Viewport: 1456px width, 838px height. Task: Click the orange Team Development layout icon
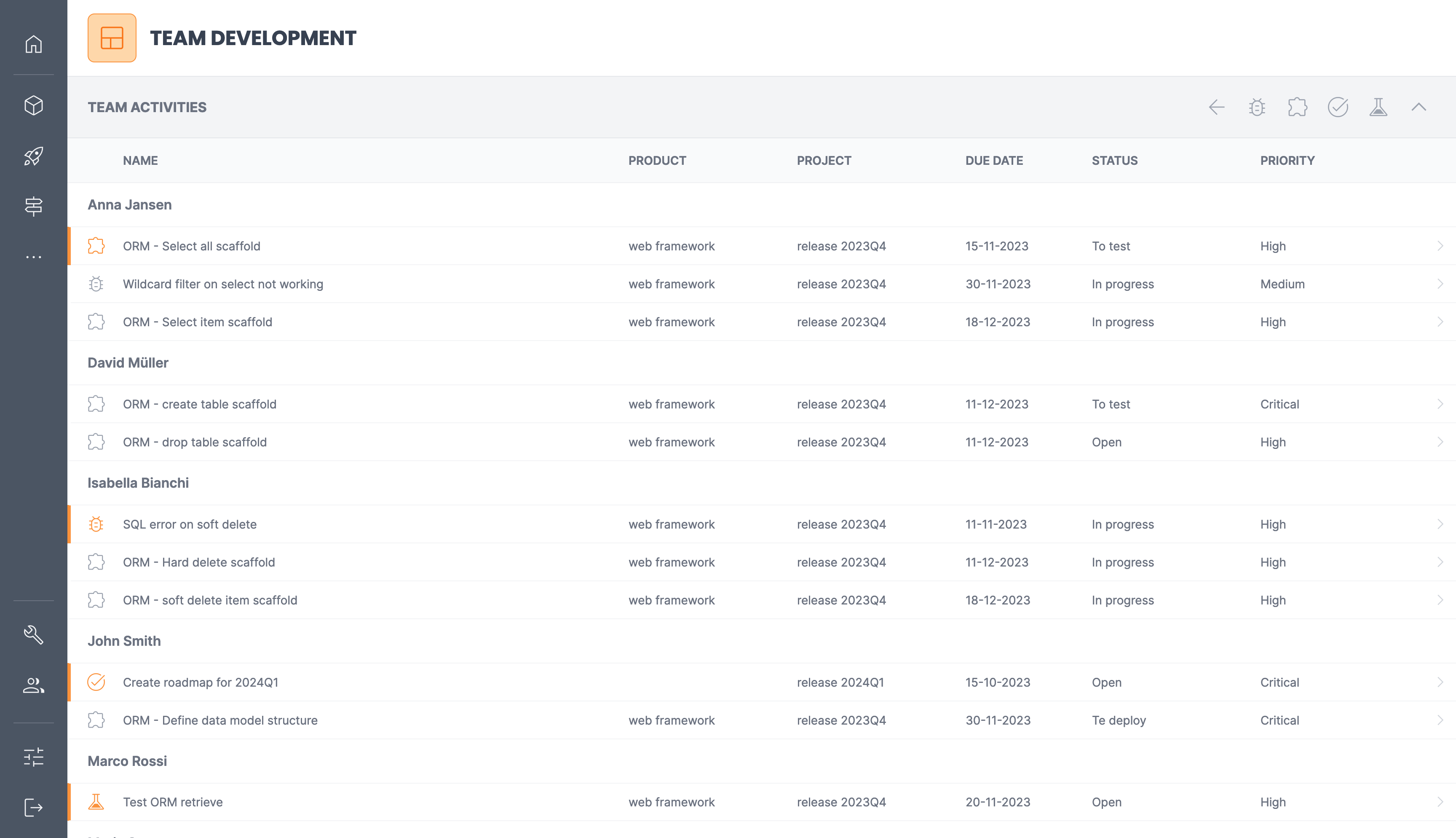tap(112, 38)
